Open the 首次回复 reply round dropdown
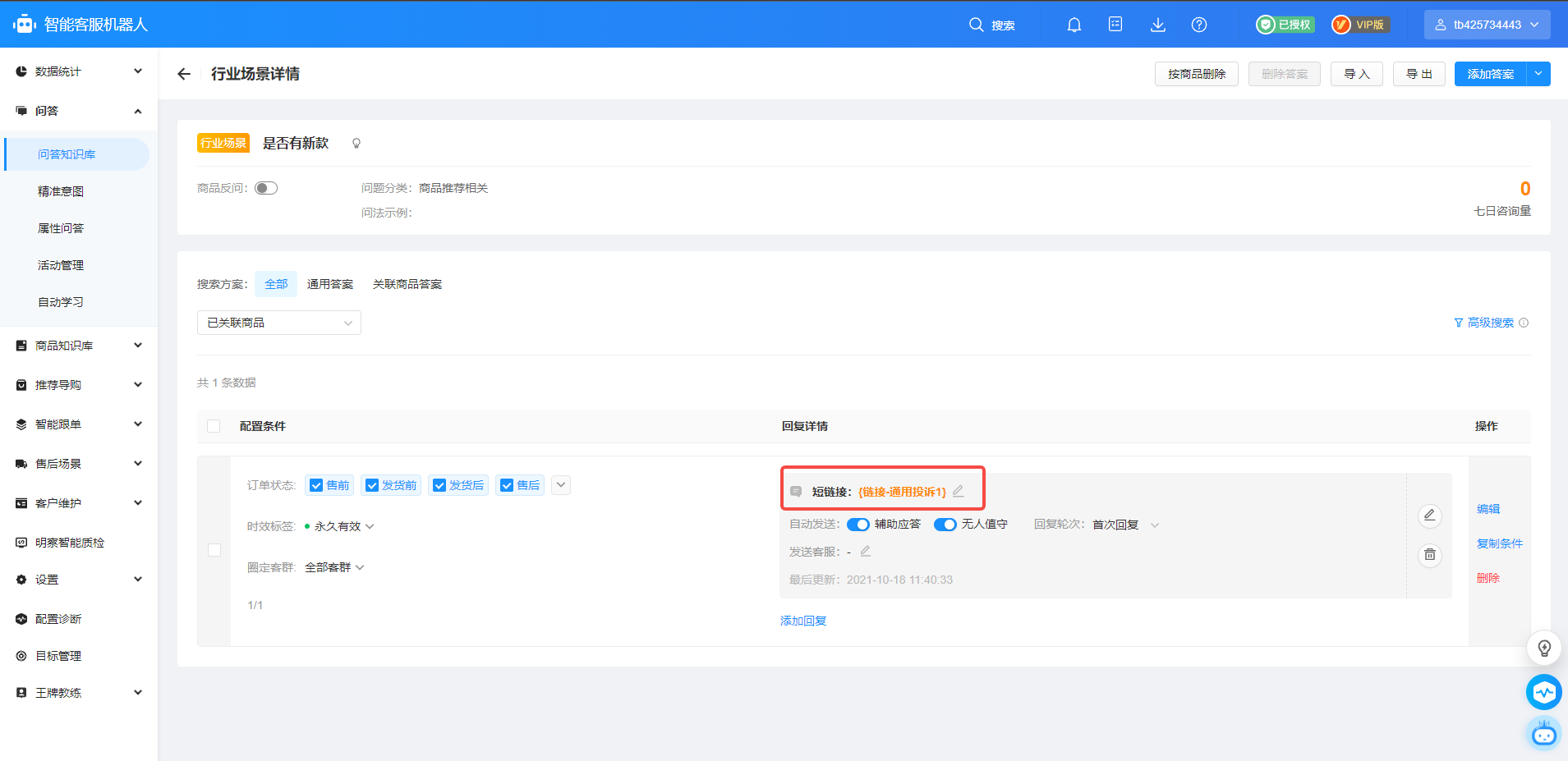The height and width of the screenshot is (761, 1568). click(1125, 525)
